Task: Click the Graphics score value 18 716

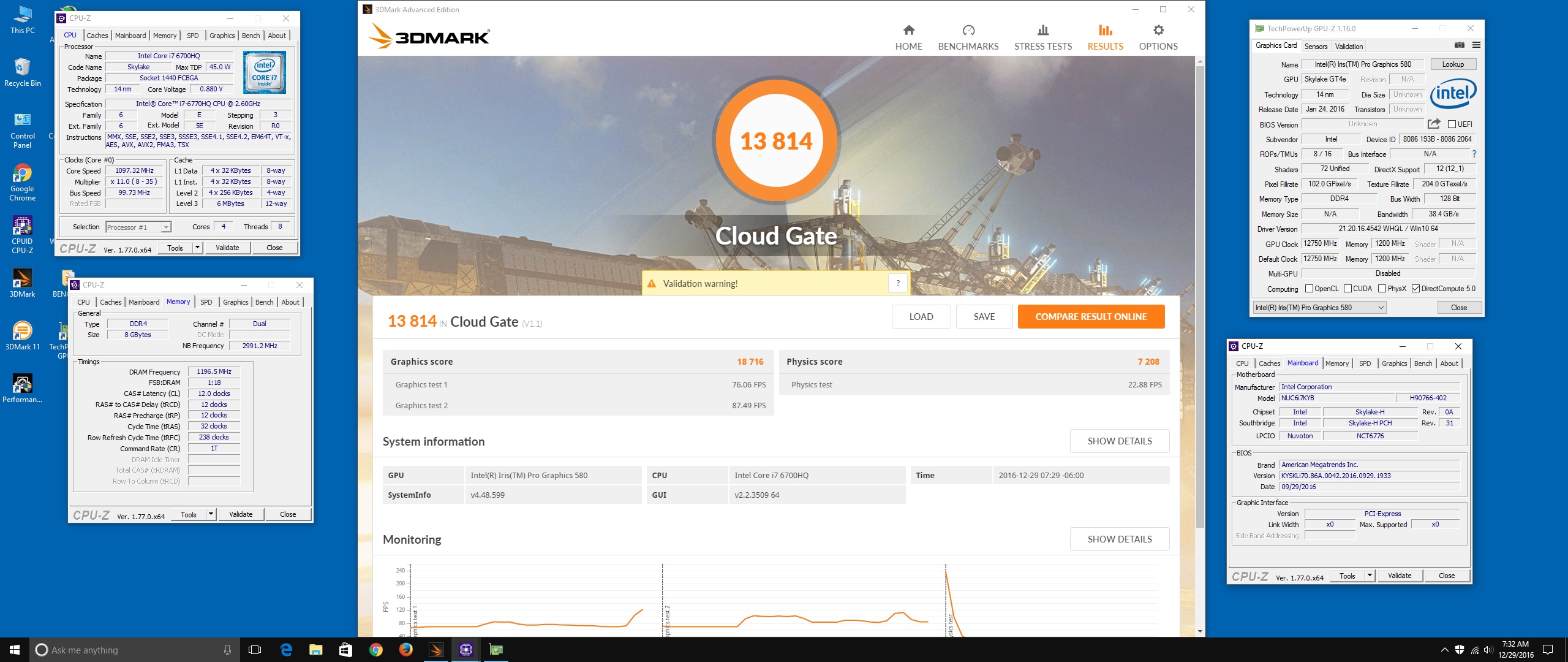Action: (x=750, y=362)
